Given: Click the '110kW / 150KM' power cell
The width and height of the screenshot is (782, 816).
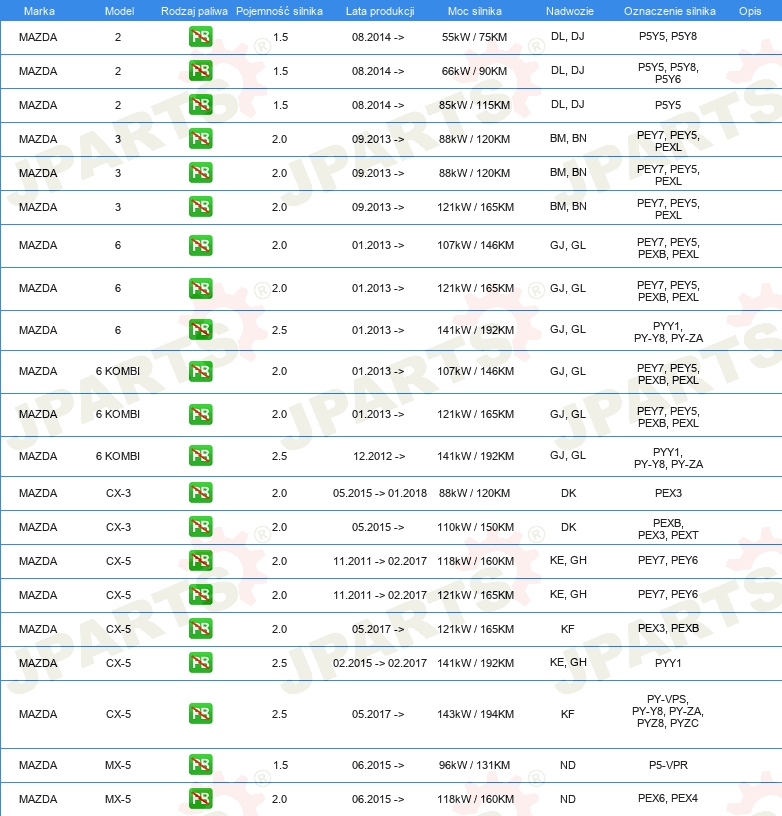Looking at the screenshot, I should pyautogui.click(x=476, y=527).
